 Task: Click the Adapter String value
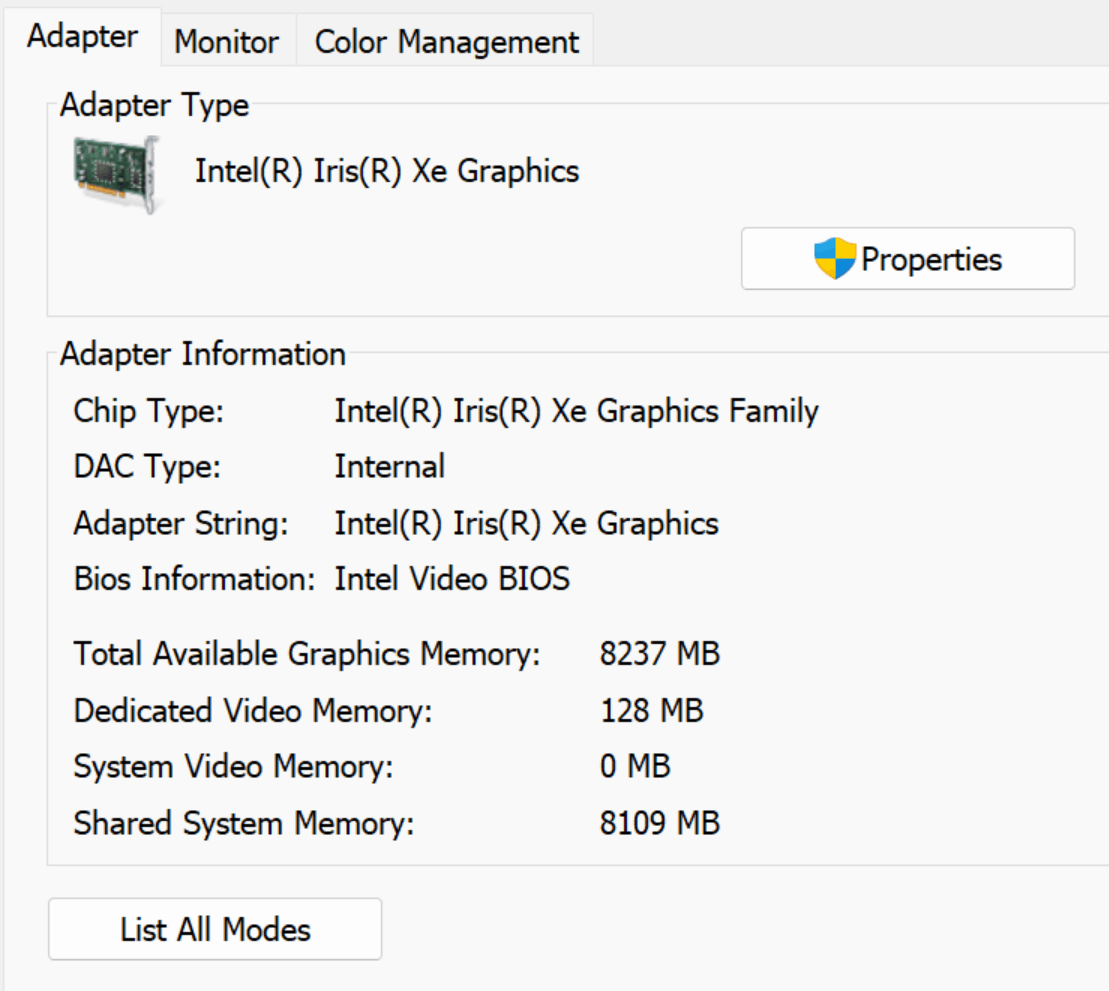[526, 523]
